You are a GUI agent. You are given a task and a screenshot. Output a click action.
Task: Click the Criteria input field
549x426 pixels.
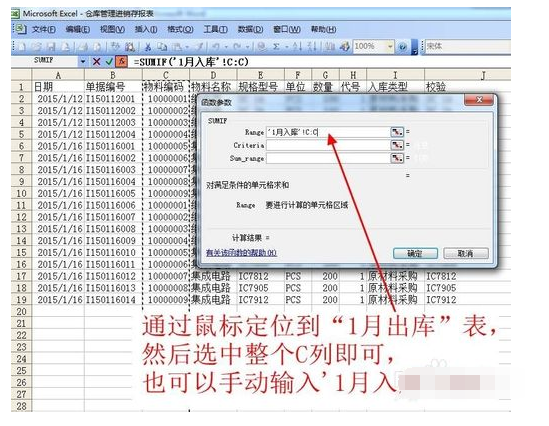(327, 145)
